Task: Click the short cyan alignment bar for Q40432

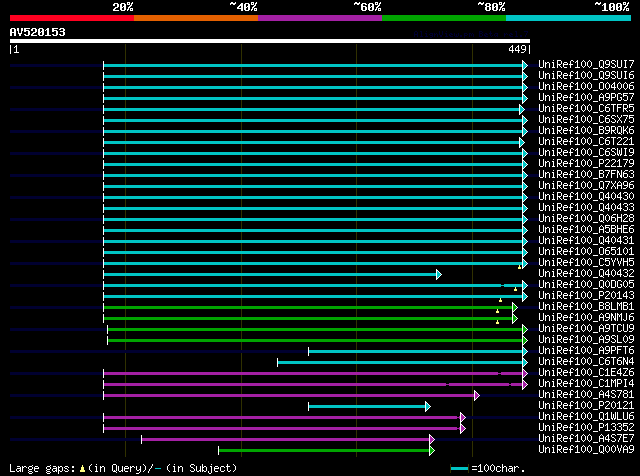Action: (270, 274)
